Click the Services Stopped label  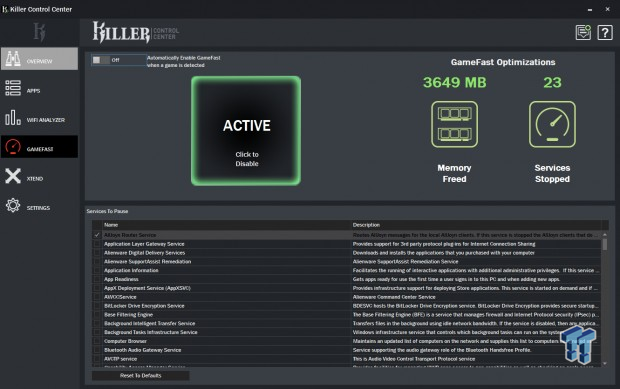tap(552, 174)
